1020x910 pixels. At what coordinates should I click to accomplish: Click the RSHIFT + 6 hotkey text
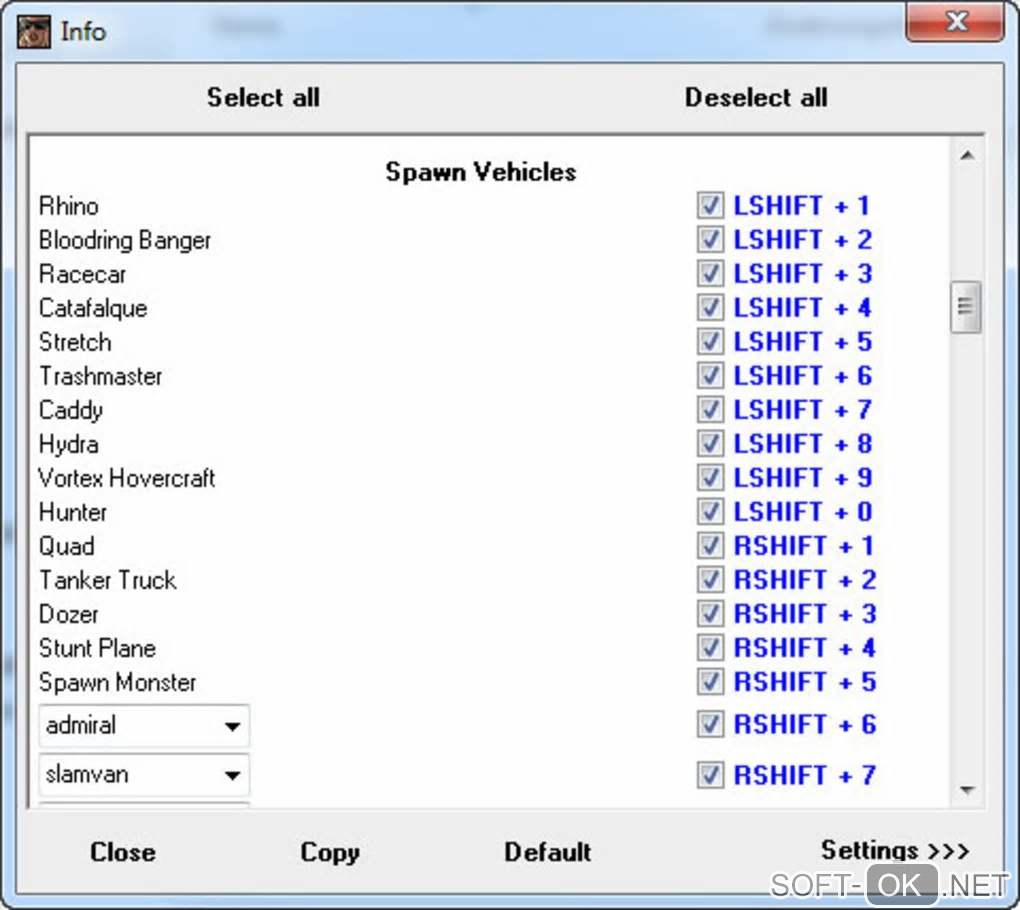click(x=805, y=724)
